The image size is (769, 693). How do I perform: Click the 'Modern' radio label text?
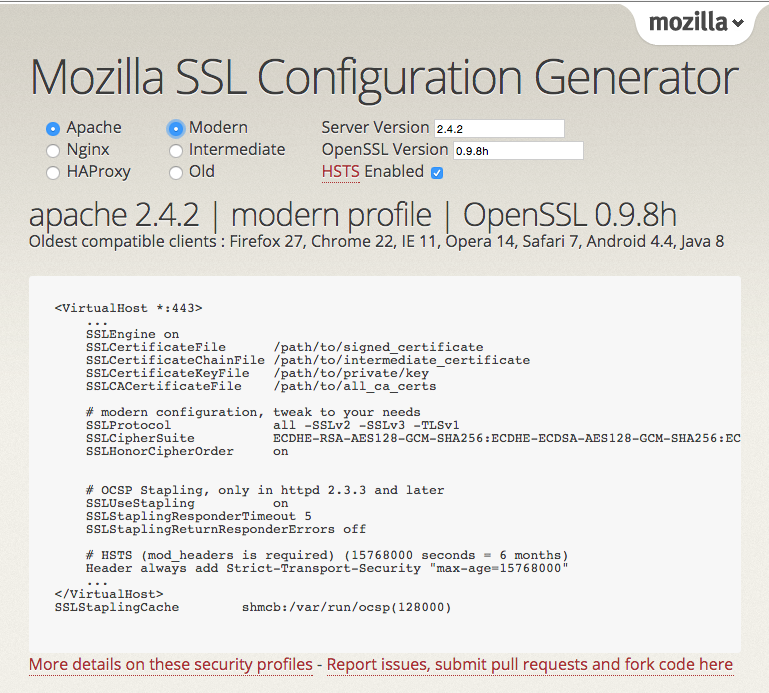pyautogui.click(x=218, y=128)
